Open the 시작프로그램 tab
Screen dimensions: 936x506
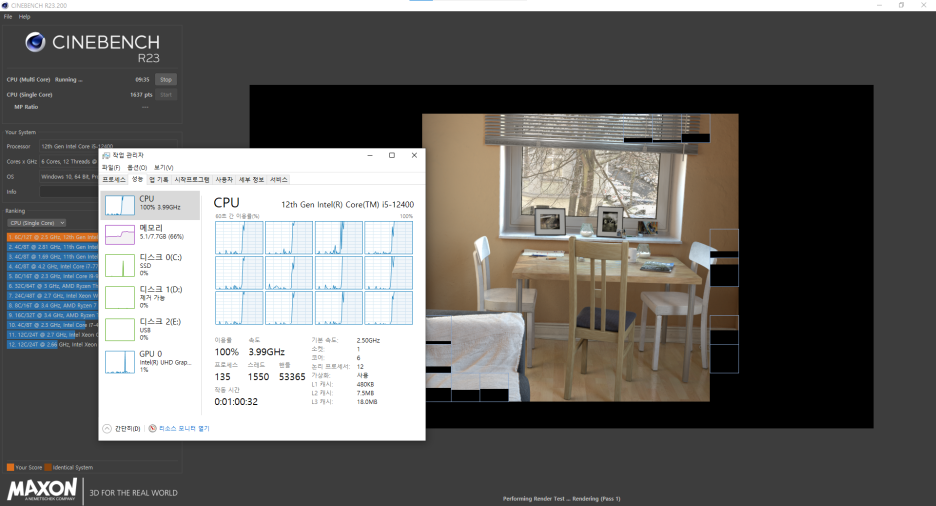[x=192, y=180]
